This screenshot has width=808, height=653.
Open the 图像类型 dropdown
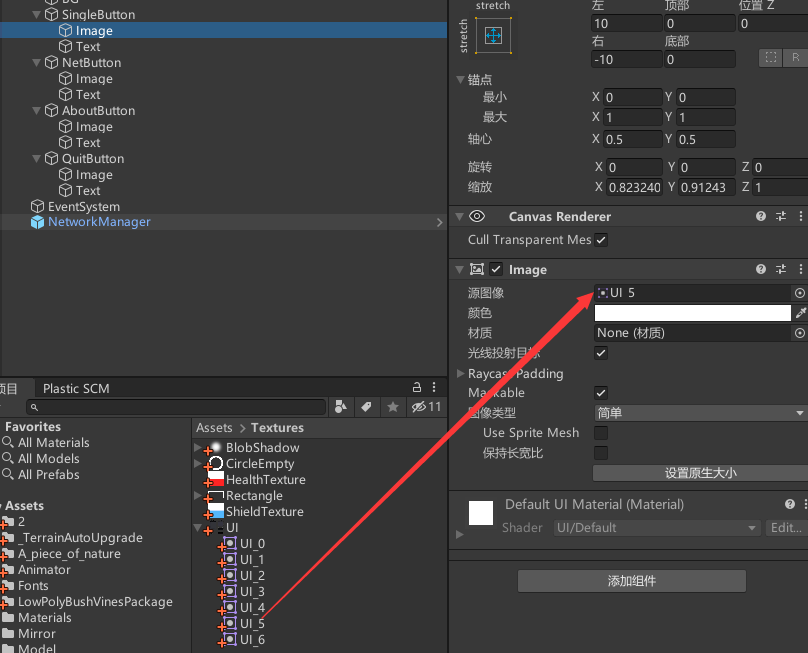699,413
